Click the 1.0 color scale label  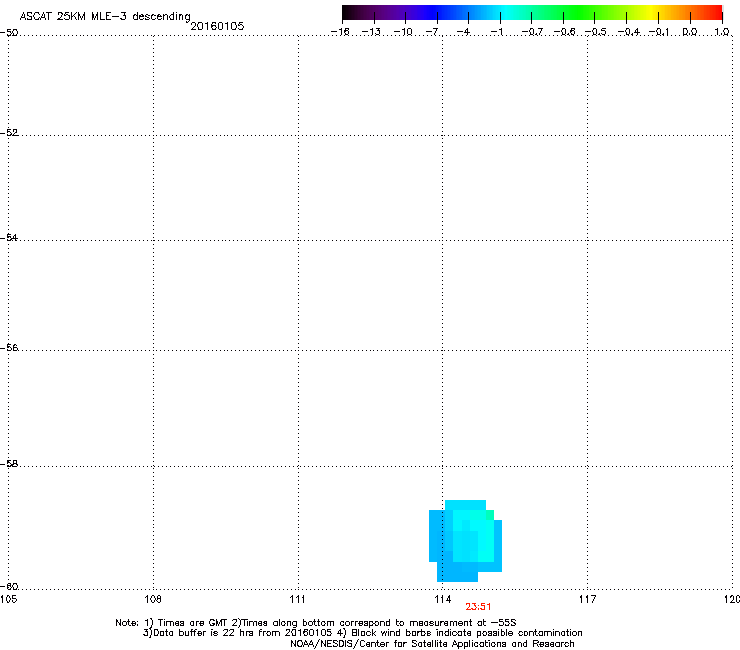(x=722, y=32)
